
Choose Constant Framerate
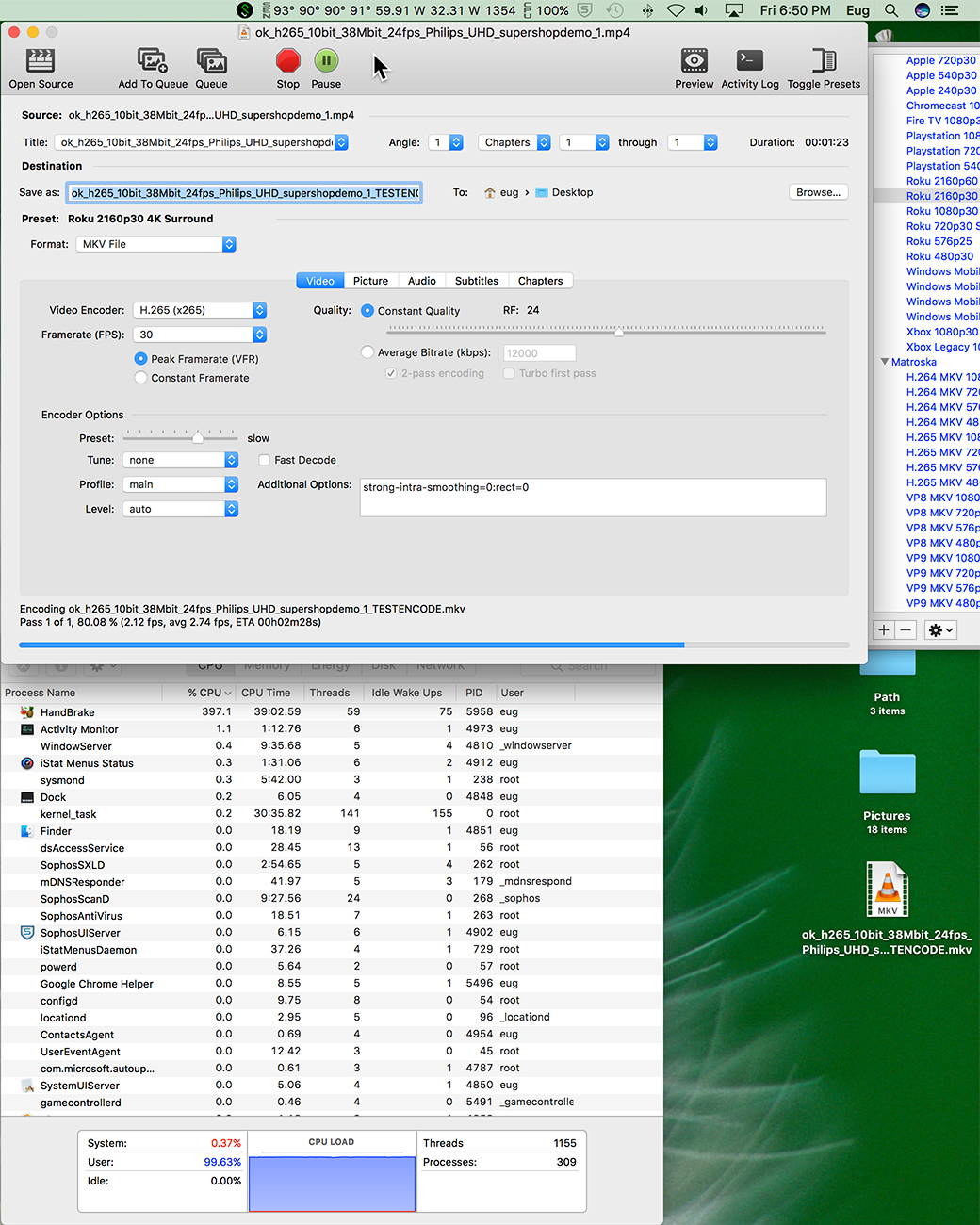140,378
